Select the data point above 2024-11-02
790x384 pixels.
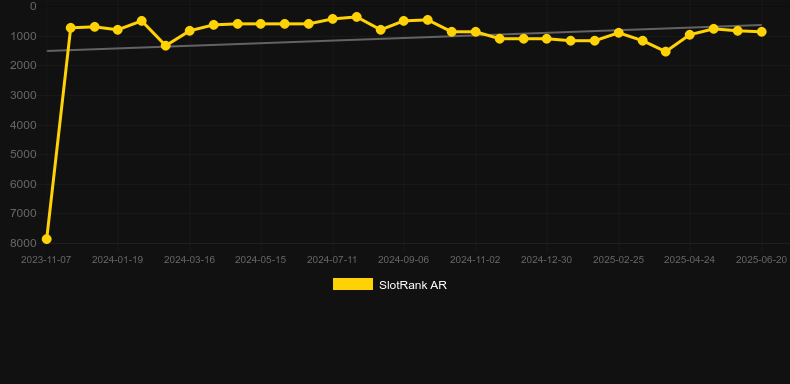click(475, 32)
